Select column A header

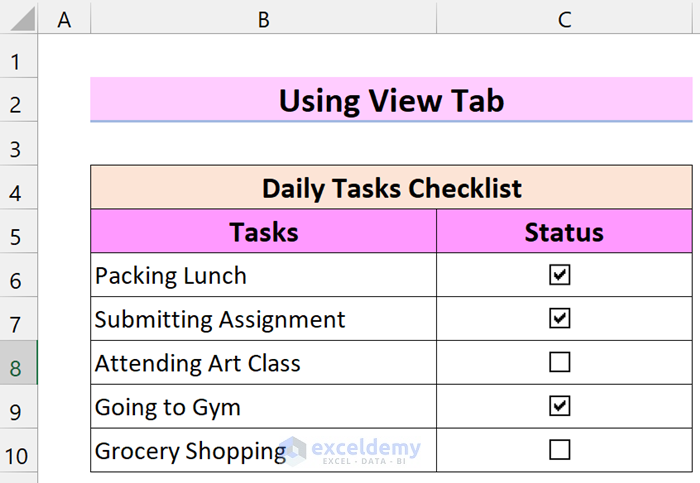(64, 18)
